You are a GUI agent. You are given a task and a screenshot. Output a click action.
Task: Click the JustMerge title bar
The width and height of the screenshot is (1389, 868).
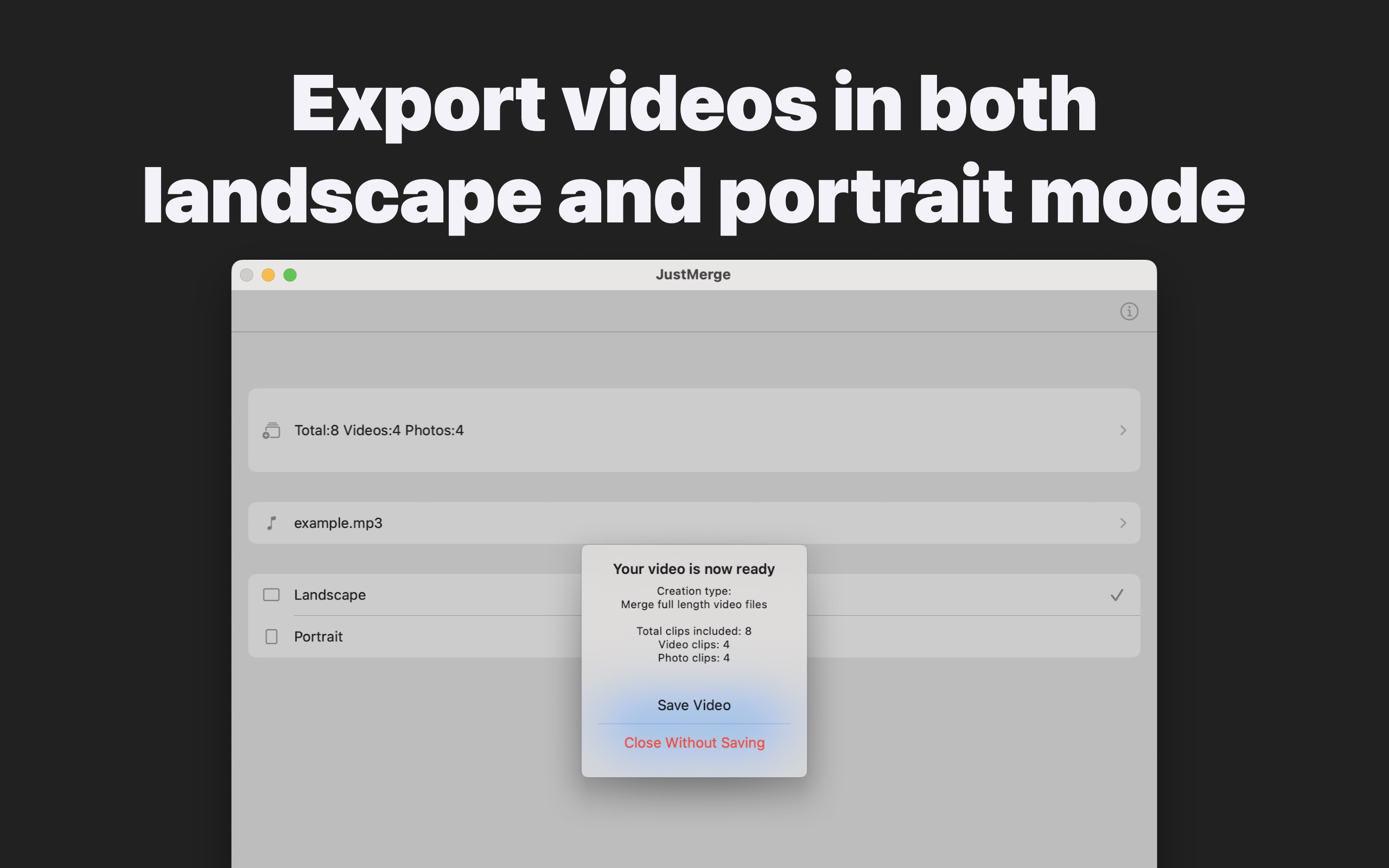(693, 275)
